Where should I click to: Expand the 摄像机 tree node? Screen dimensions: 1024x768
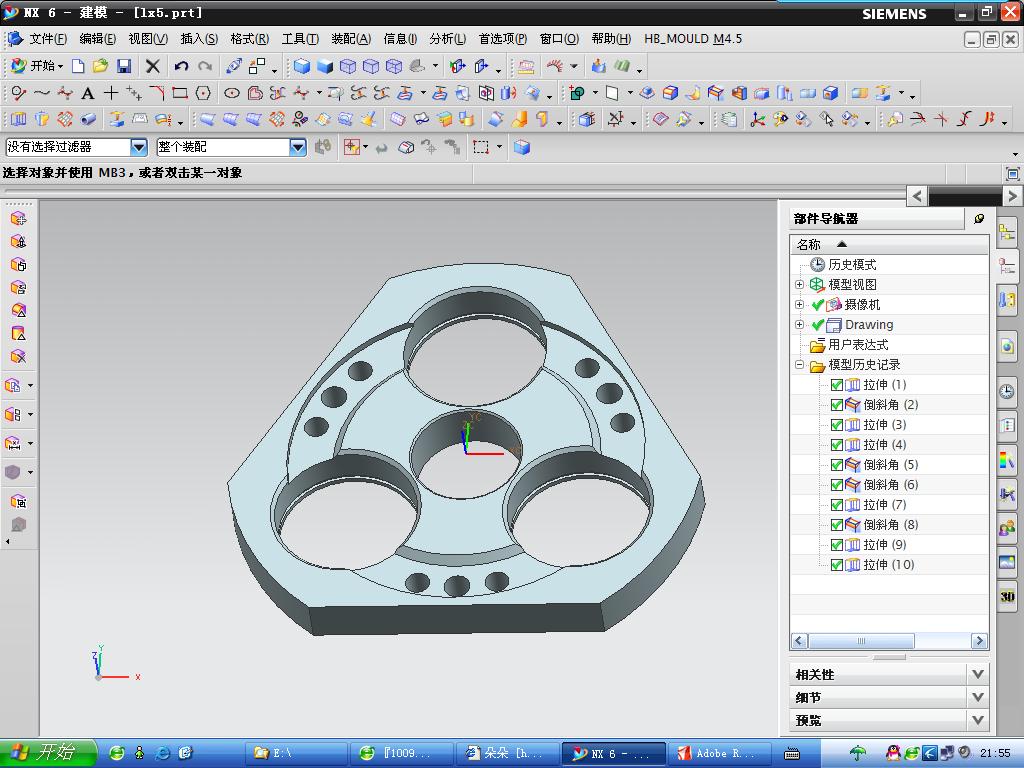pyautogui.click(x=799, y=304)
